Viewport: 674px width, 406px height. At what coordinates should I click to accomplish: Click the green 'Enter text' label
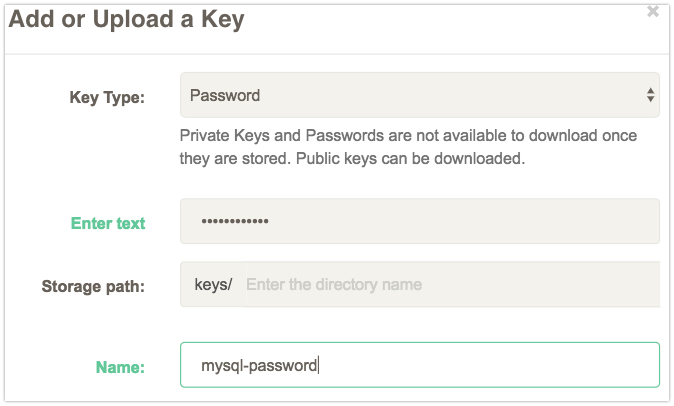pyautogui.click(x=108, y=223)
